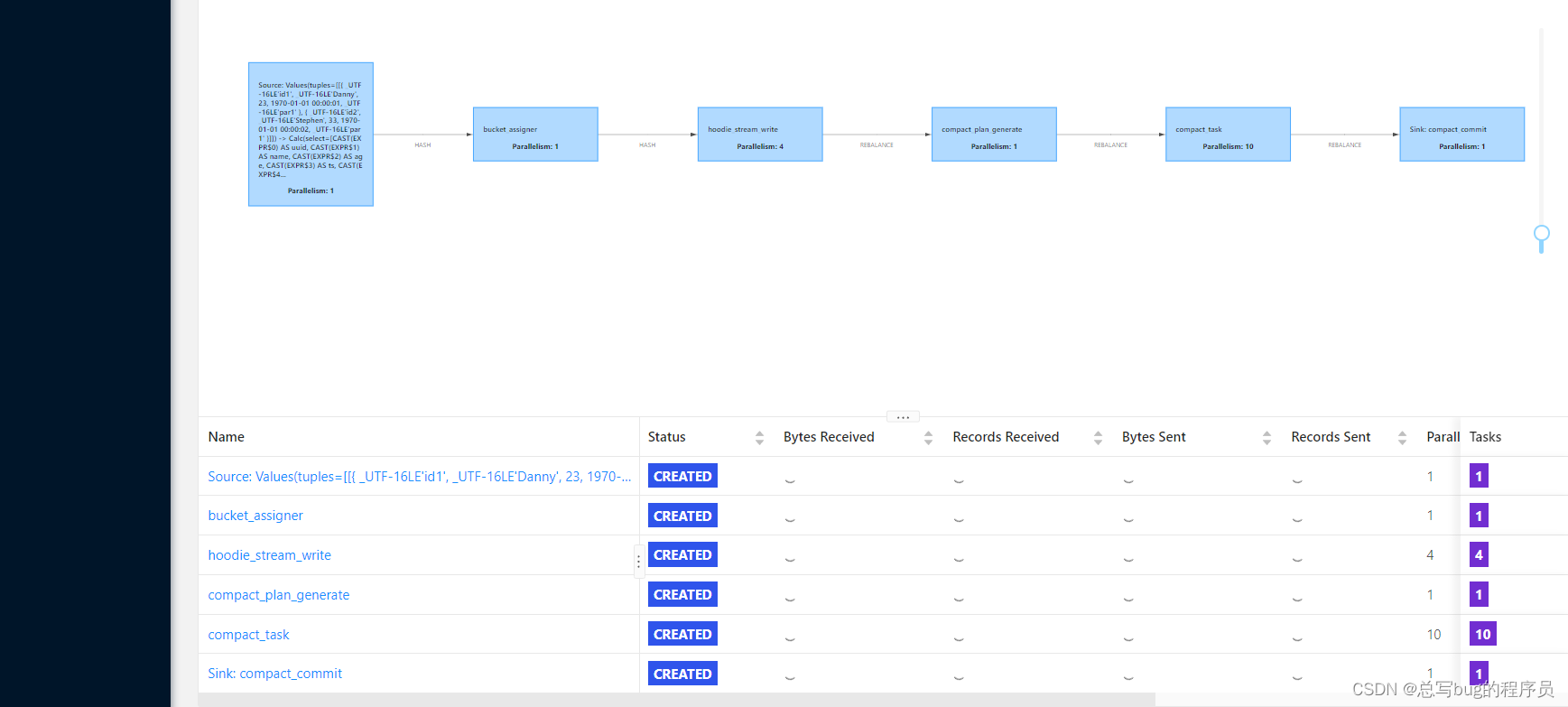This screenshot has width=1568, height=707.
Task: Open the compact_plan_generate operator link
Action: pyautogui.click(x=279, y=595)
